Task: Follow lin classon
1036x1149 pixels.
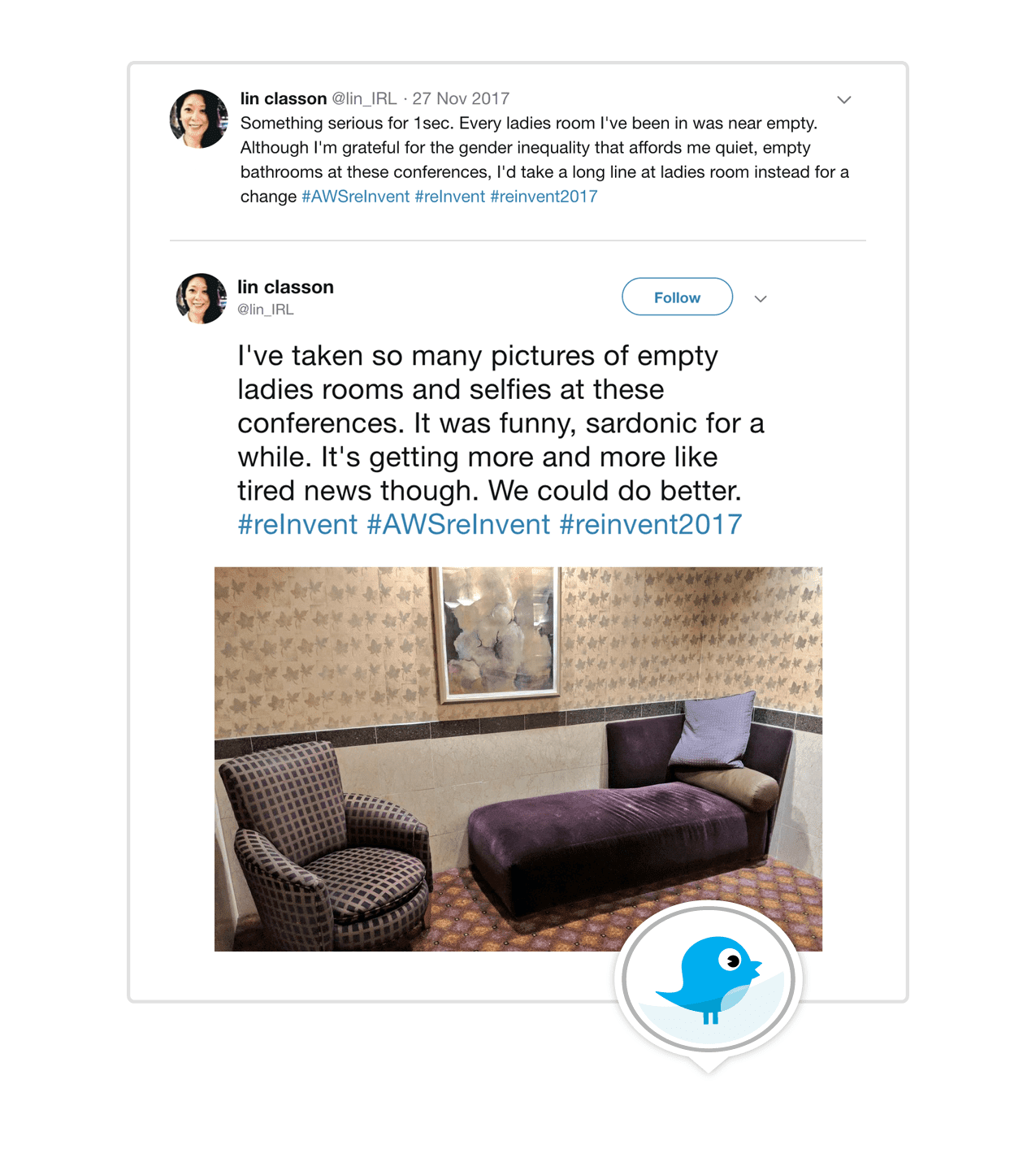Action: [x=677, y=297]
